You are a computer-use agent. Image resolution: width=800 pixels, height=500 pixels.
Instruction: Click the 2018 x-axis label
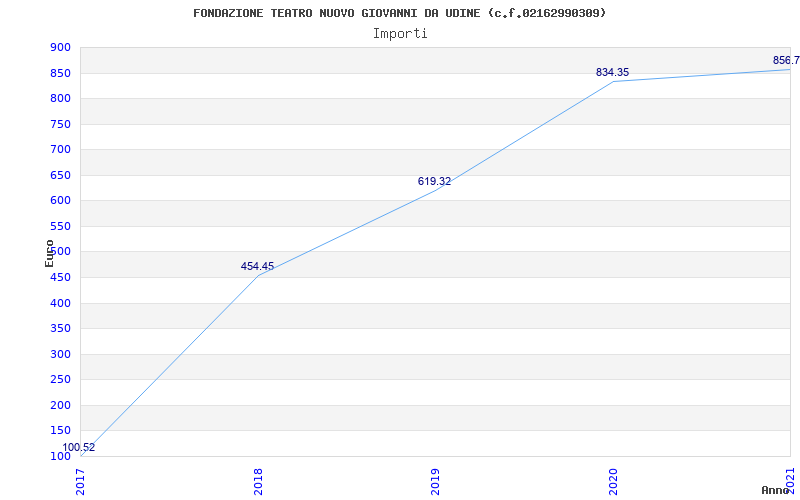258,482
